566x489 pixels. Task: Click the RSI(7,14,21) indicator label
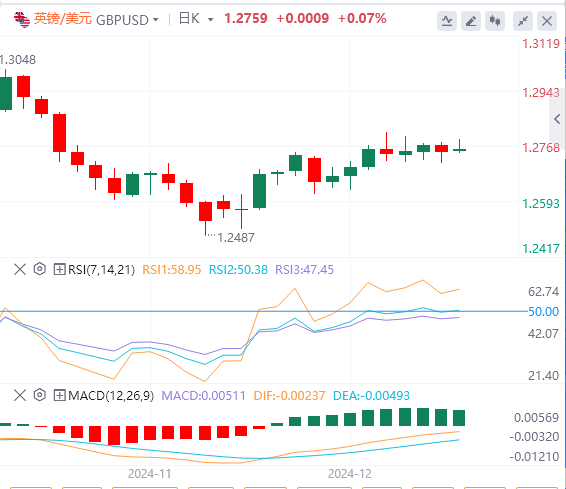tap(101, 270)
